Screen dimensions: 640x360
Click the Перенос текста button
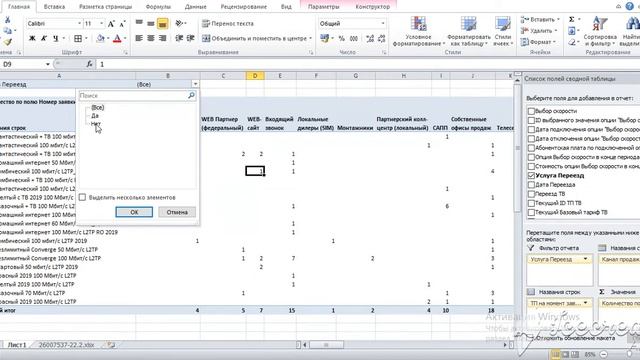[228, 24]
